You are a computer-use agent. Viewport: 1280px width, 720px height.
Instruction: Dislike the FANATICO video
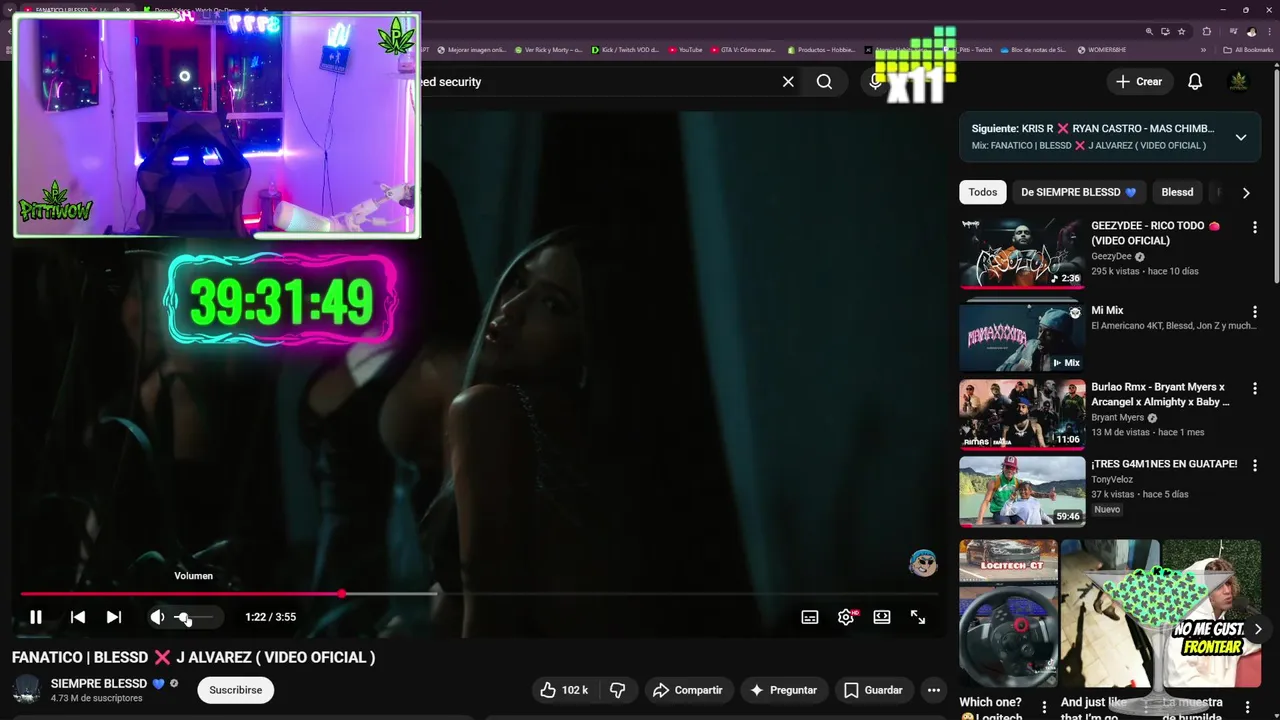(617, 690)
